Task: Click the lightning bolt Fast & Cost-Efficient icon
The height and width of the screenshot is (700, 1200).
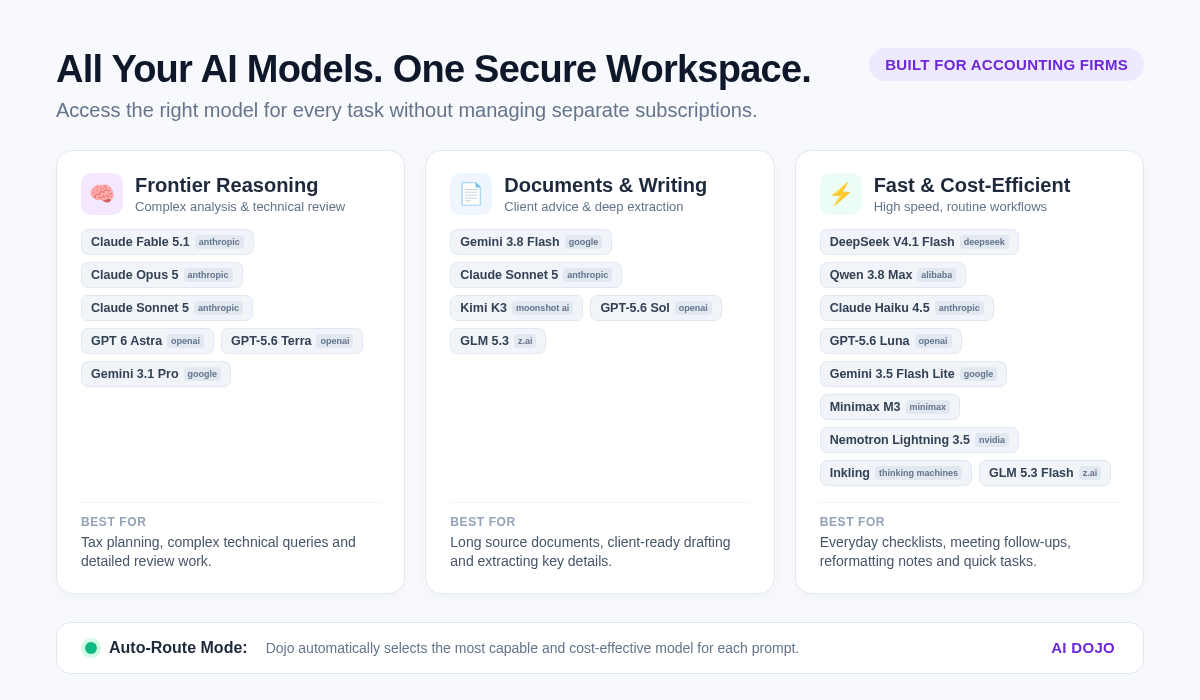Action: 841,194
